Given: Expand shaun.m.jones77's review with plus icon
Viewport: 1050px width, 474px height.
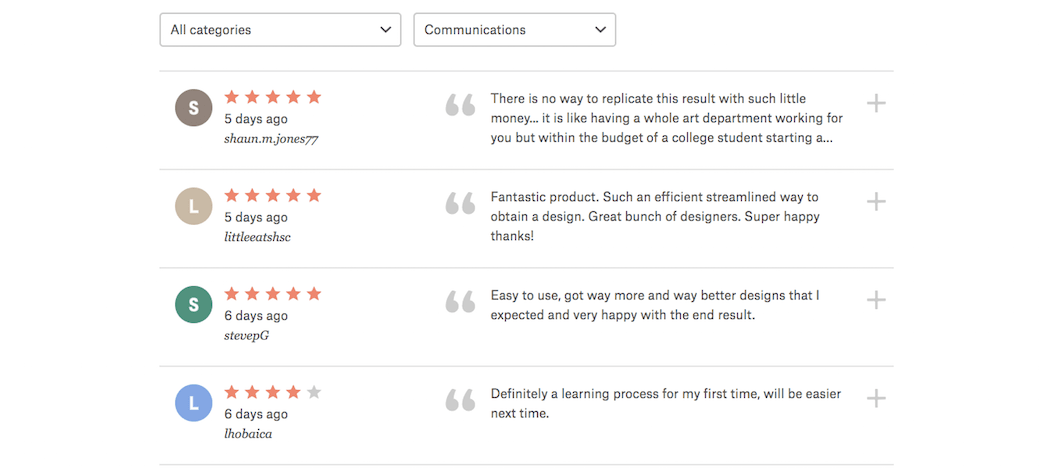Looking at the screenshot, I should (876, 104).
